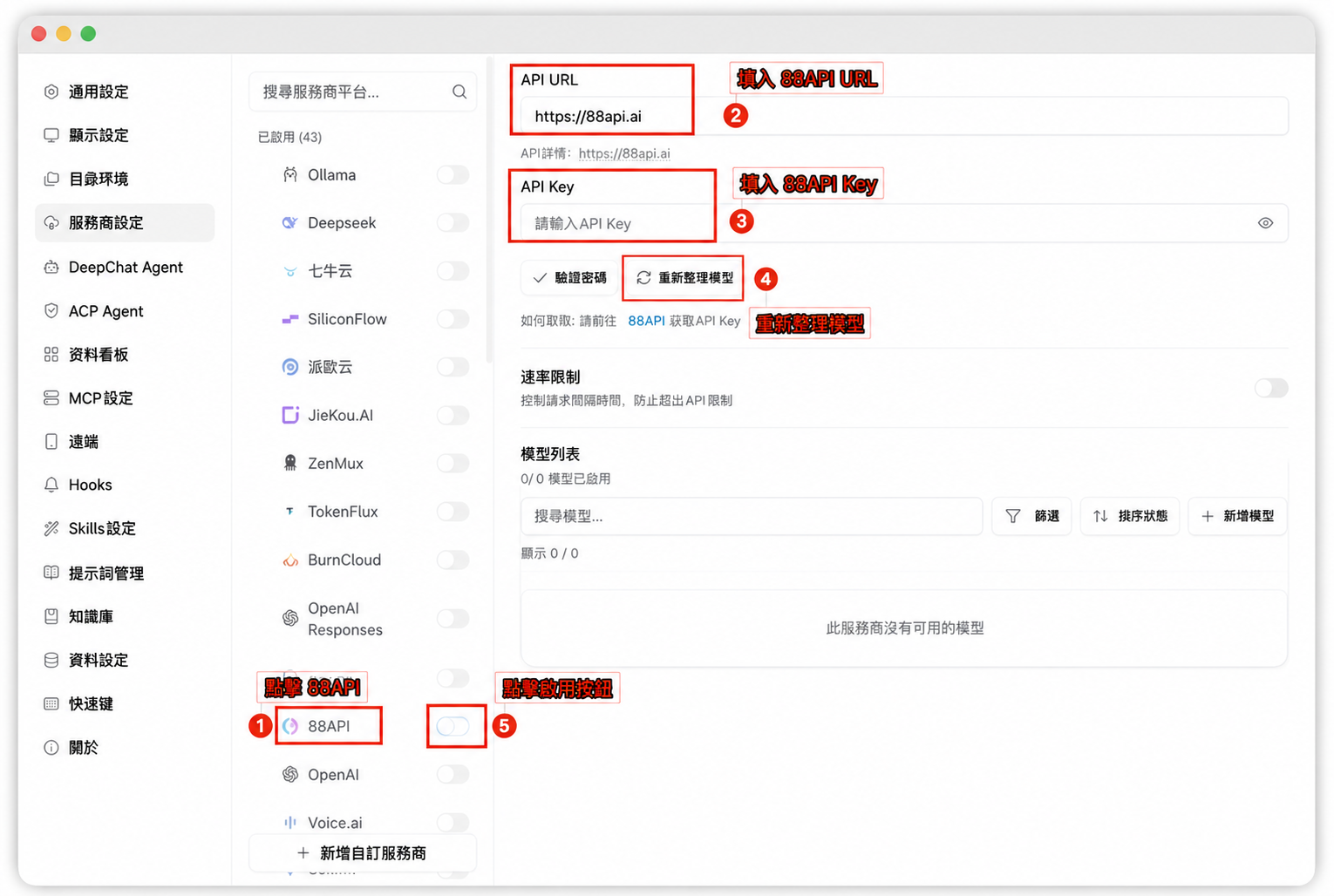
Task: Open the 篩選 filter button
Action: [x=1032, y=516]
